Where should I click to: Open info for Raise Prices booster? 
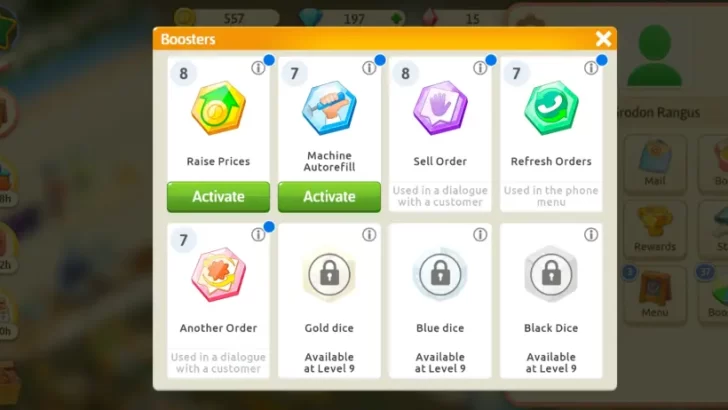[x=258, y=68]
